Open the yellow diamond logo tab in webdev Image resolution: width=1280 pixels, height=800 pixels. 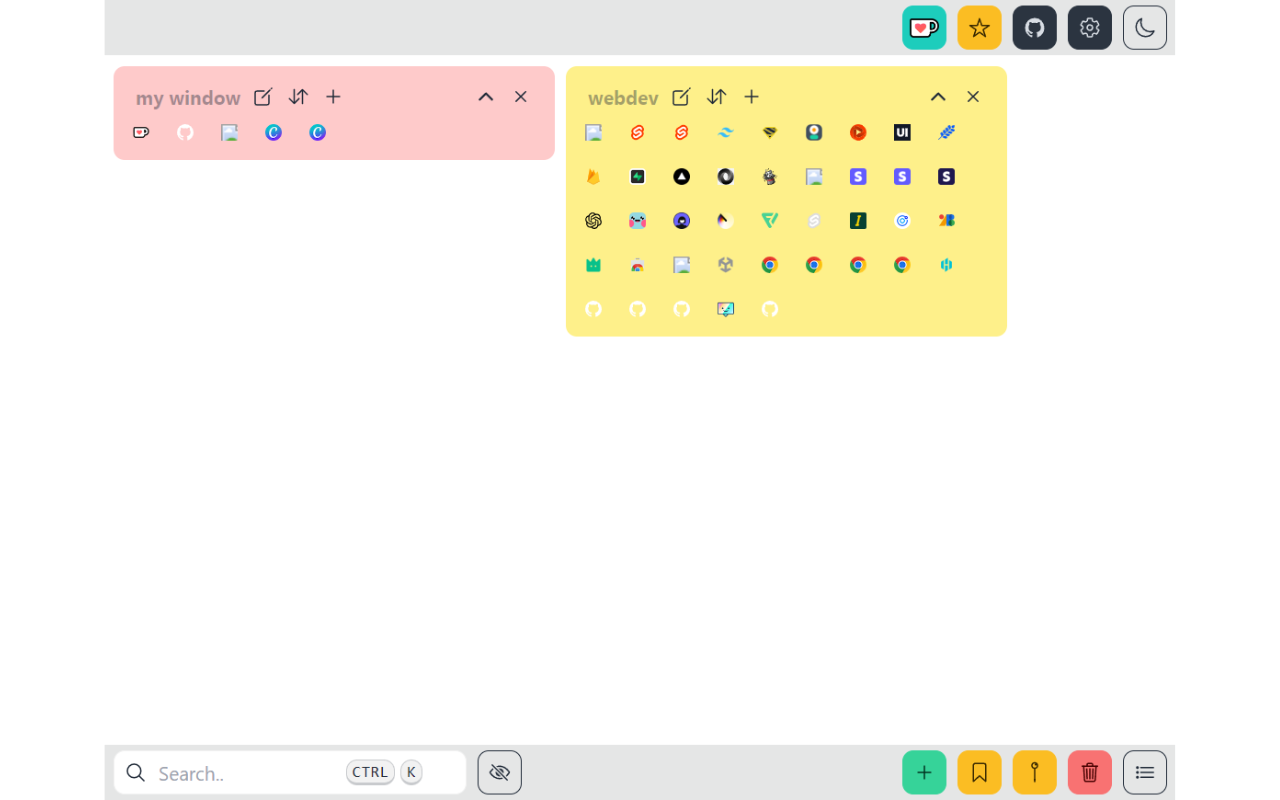click(x=770, y=132)
